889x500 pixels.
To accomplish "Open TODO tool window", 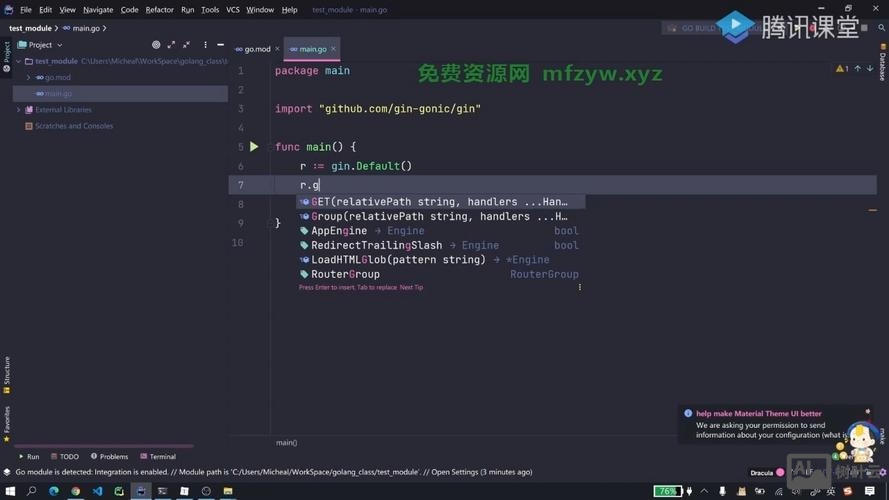I will 65,456.
